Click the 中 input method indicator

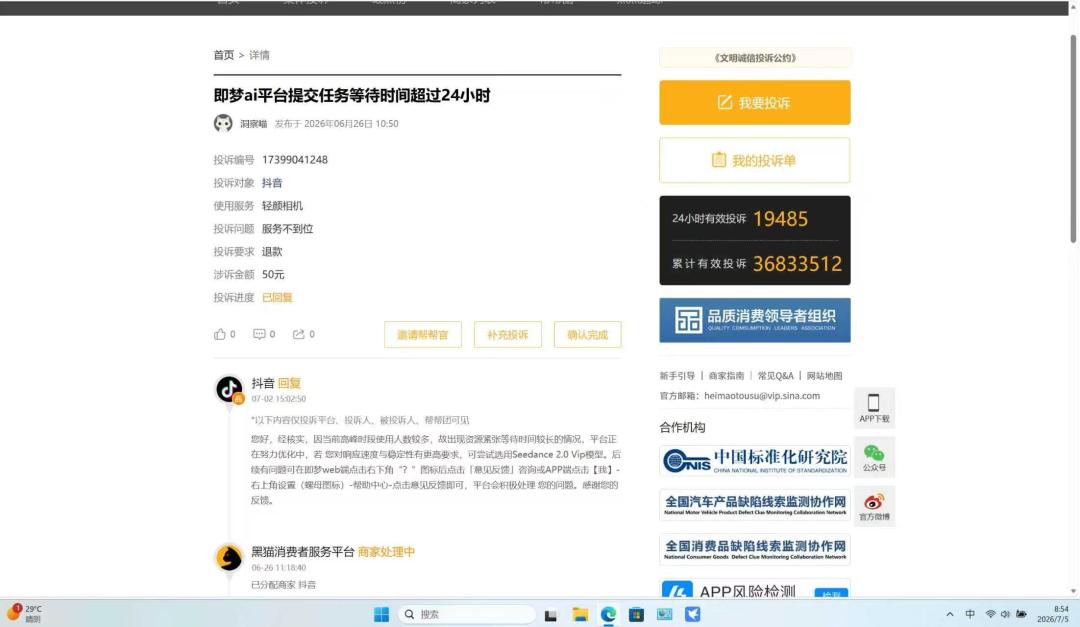(x=970, y=615)
